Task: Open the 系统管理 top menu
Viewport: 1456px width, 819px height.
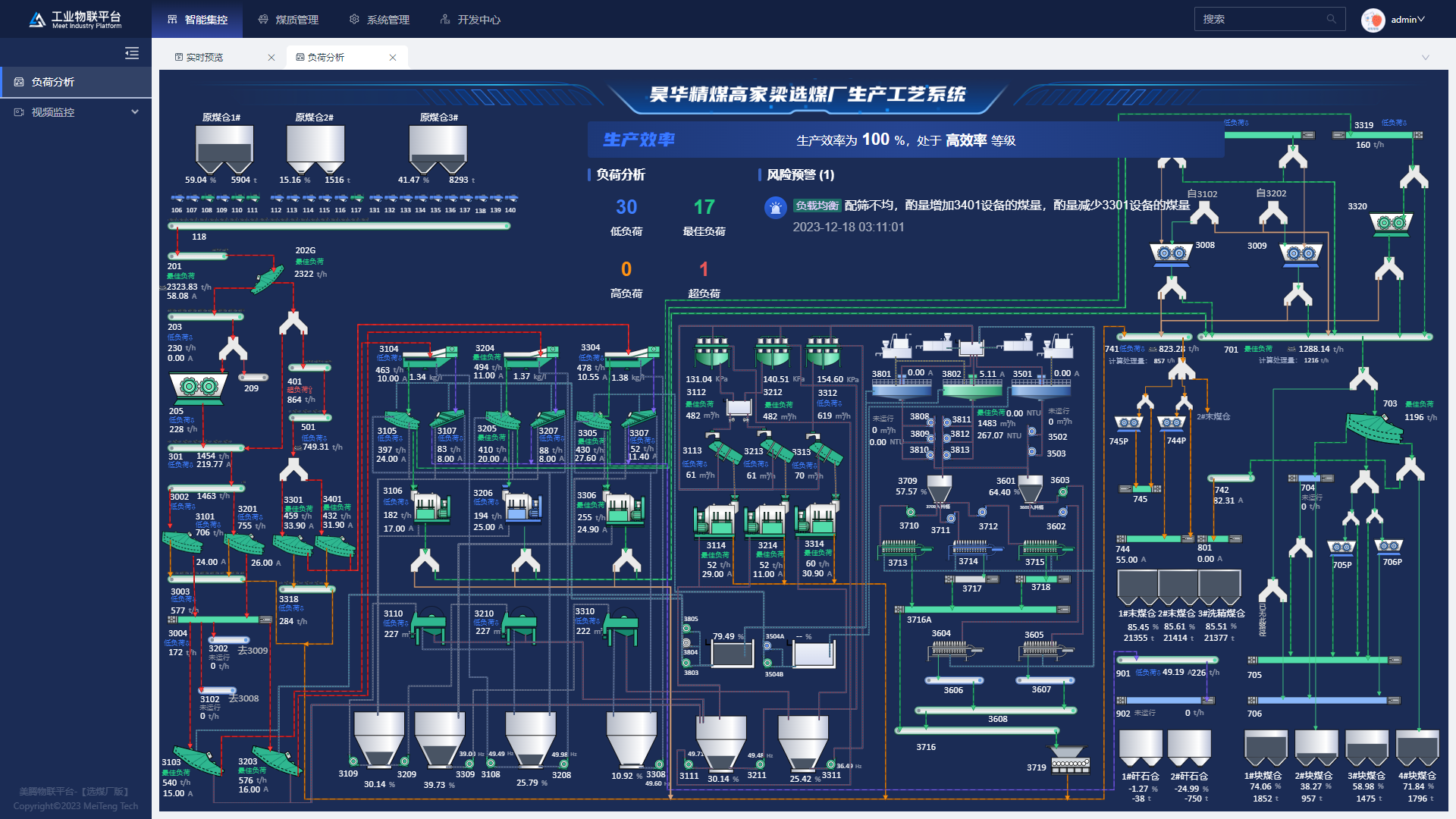Action: 379,19
